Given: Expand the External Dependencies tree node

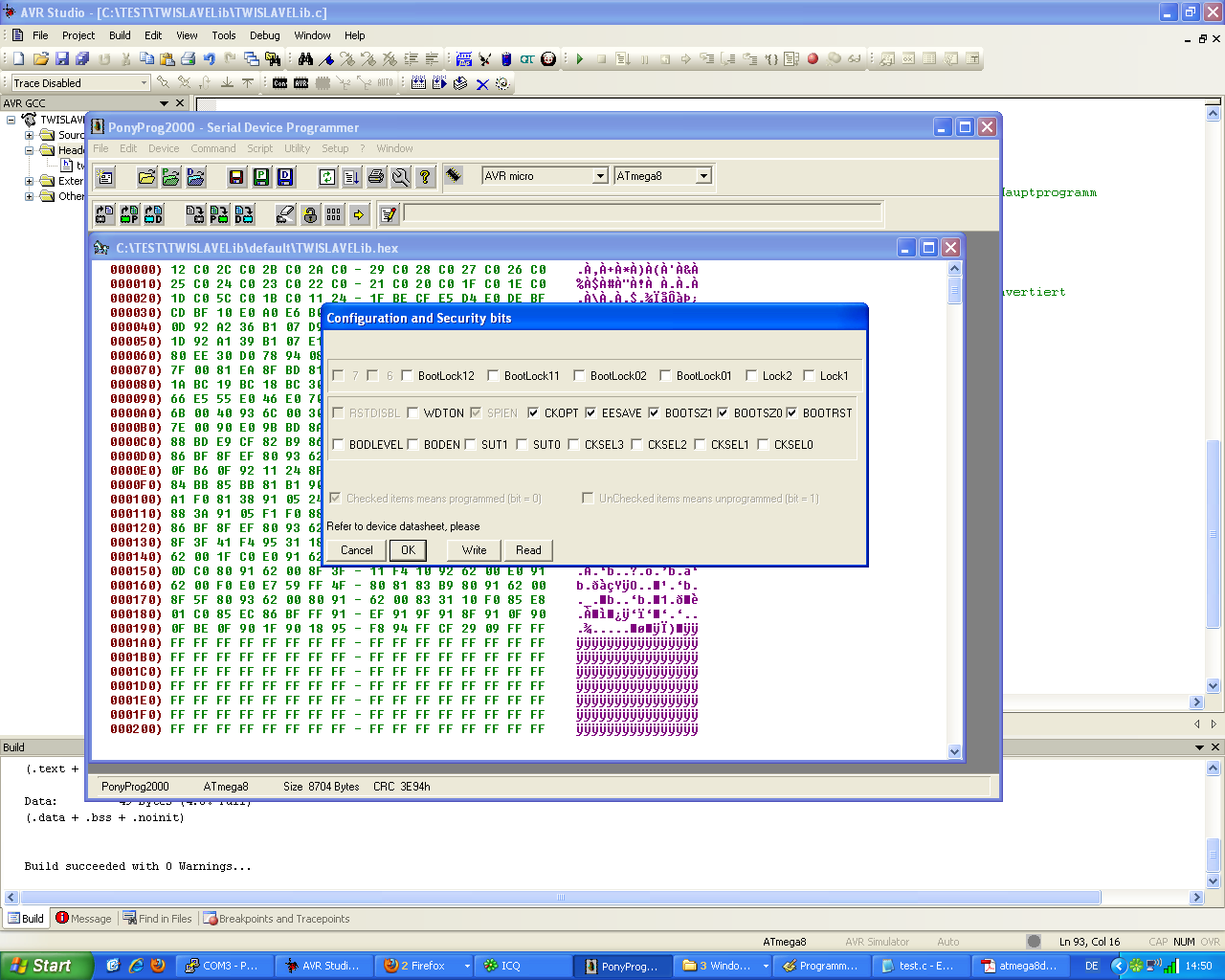Looking at the screenshot, I should pos(30,181).
